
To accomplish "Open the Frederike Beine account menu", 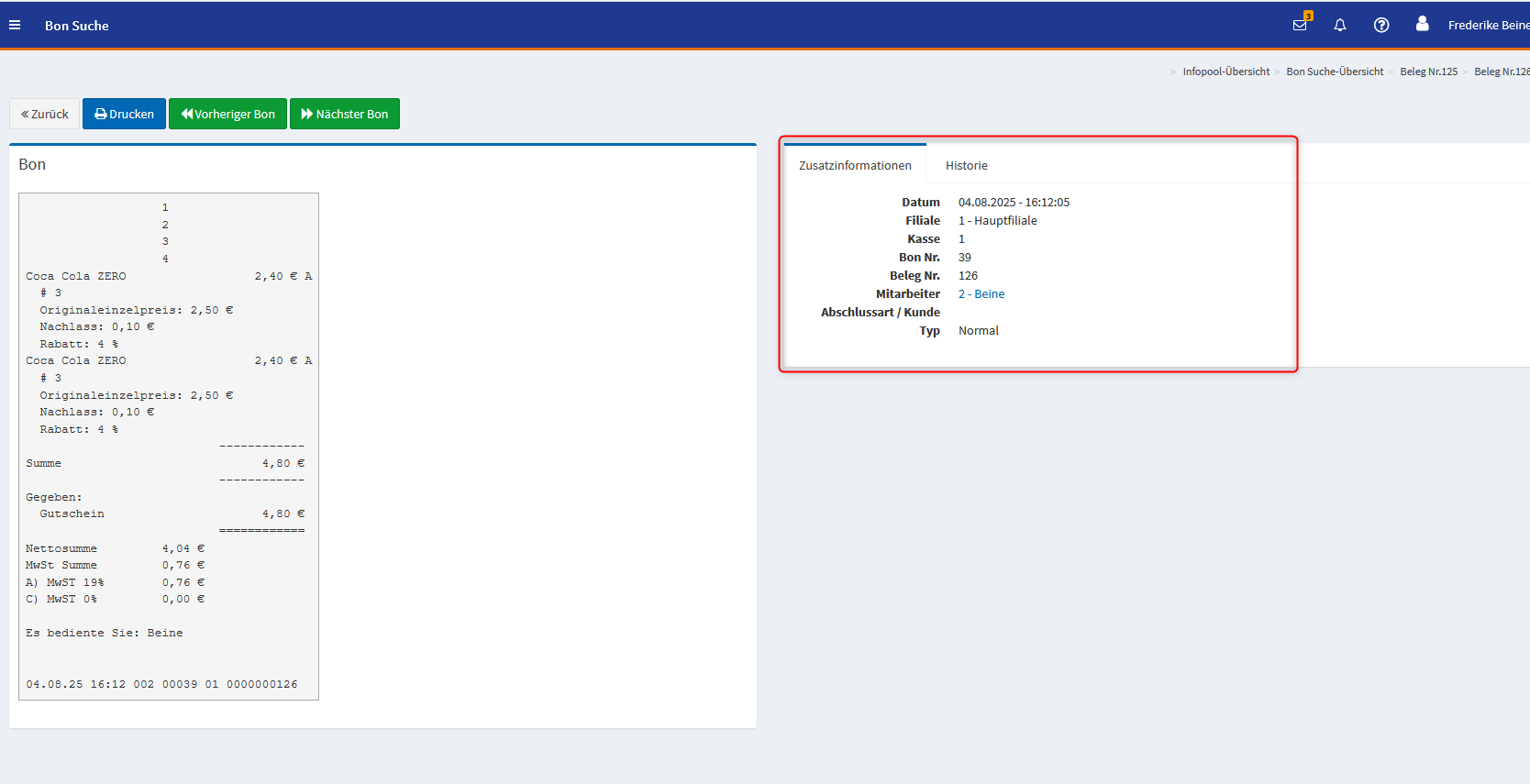I will tap(1487, 26).
